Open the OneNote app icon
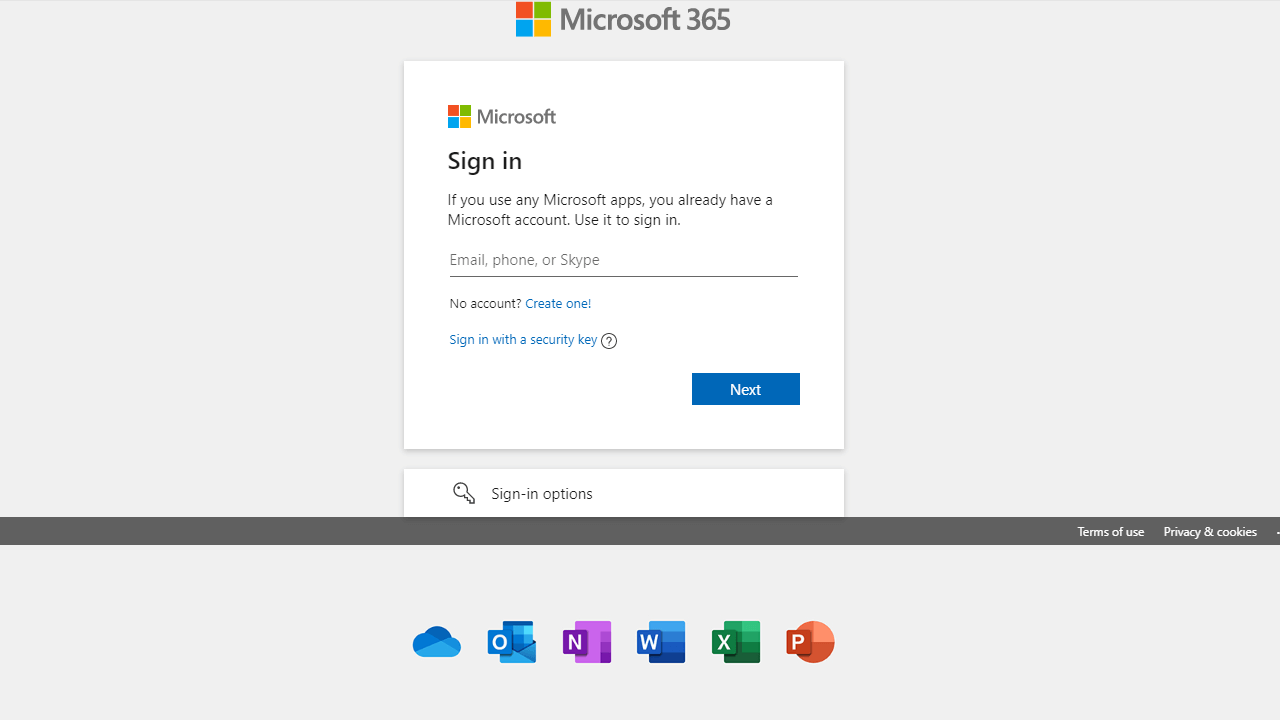The image size is (1280, 720). coord(586,641)
